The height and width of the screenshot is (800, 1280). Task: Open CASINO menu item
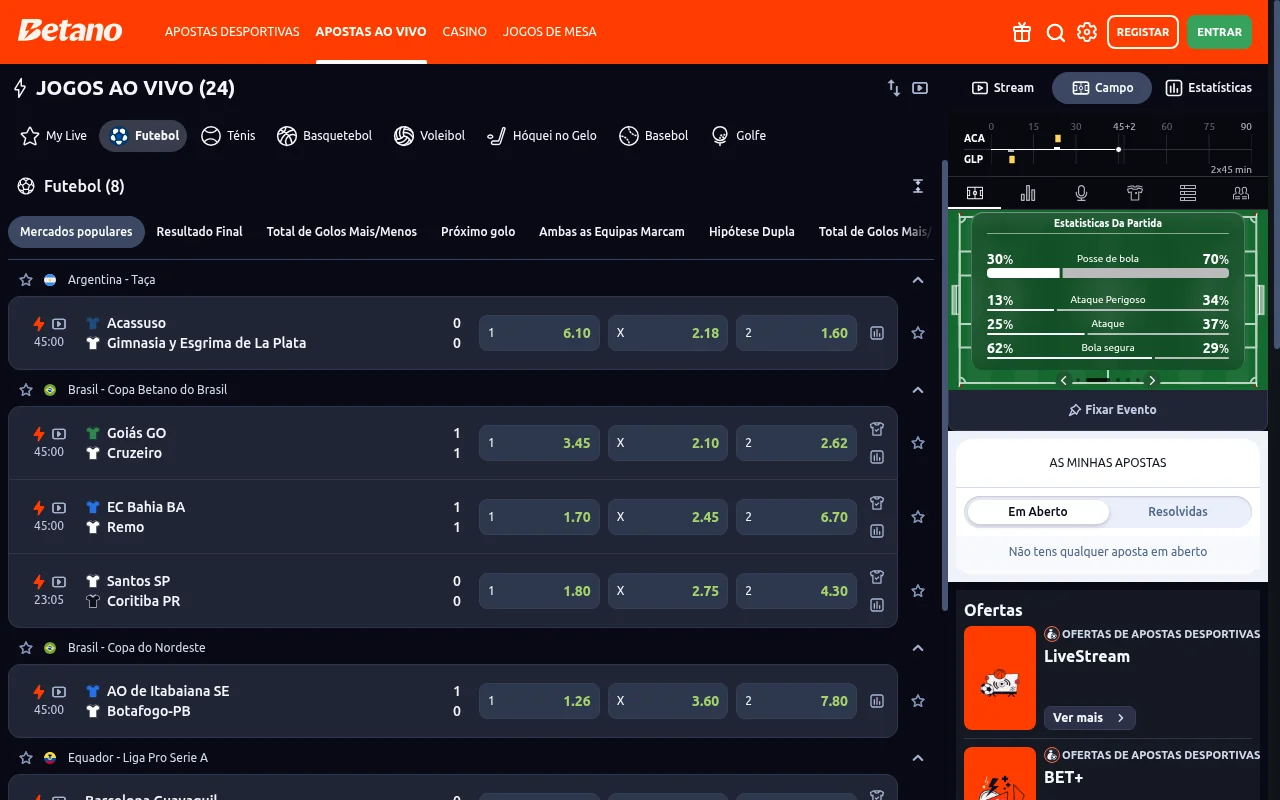pos(465,32)
